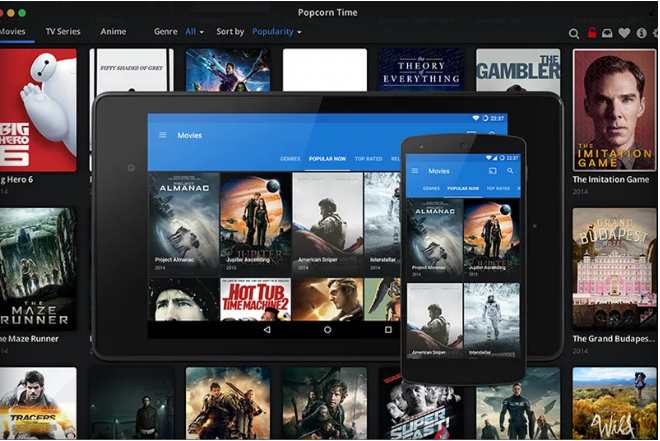Open the desktop search magnifier icon
This screenshot has height=441, width=660.
coord(574,34)
